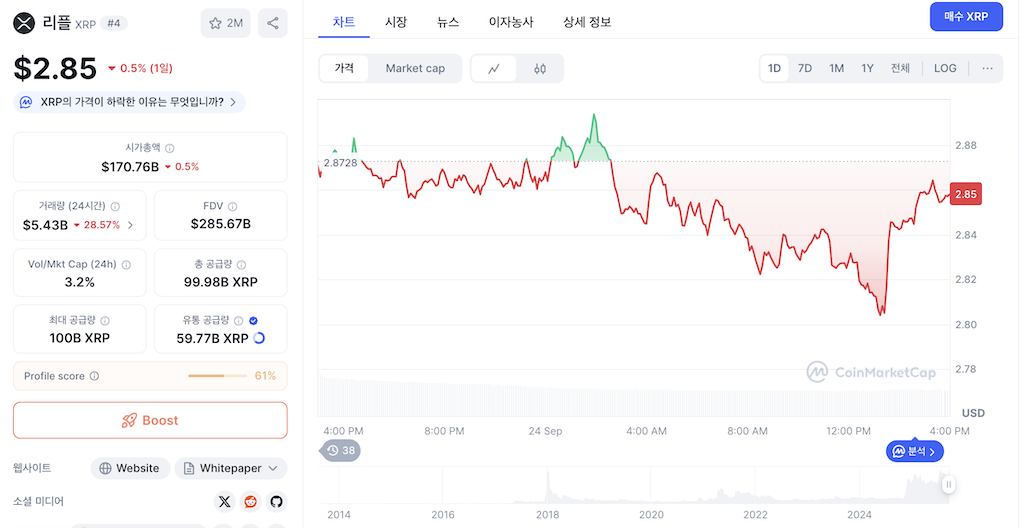Switch to candlestick chart view icon
This screenshot has width=1020, height=528.
tap(540, 68)
